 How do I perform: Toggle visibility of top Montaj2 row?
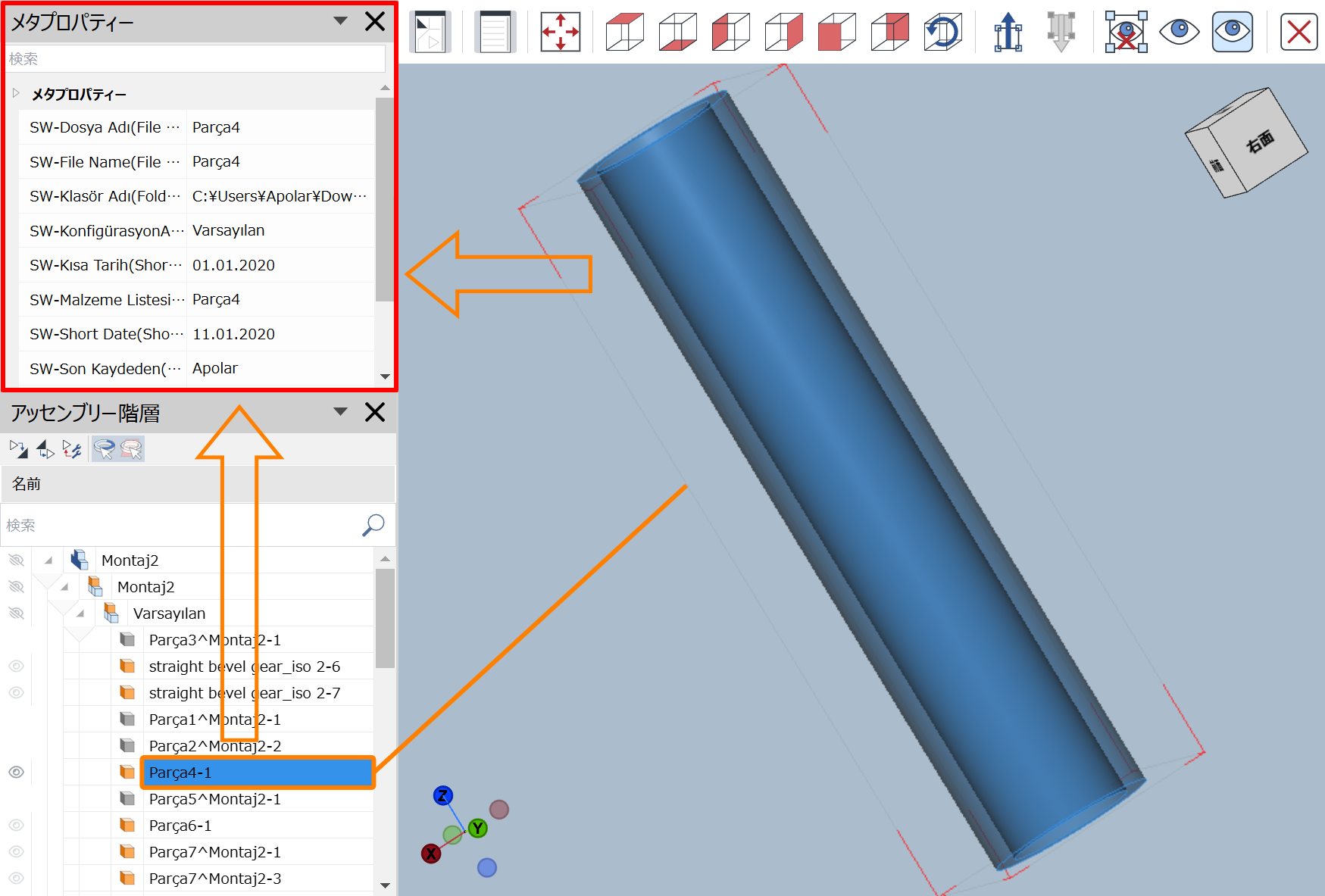16,560
